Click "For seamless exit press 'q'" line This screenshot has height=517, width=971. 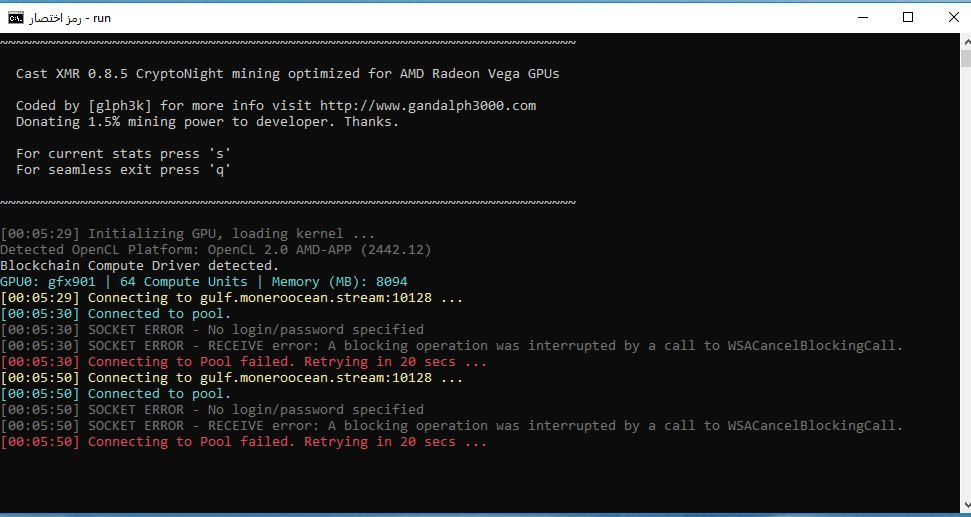click(x=123, y=170)
